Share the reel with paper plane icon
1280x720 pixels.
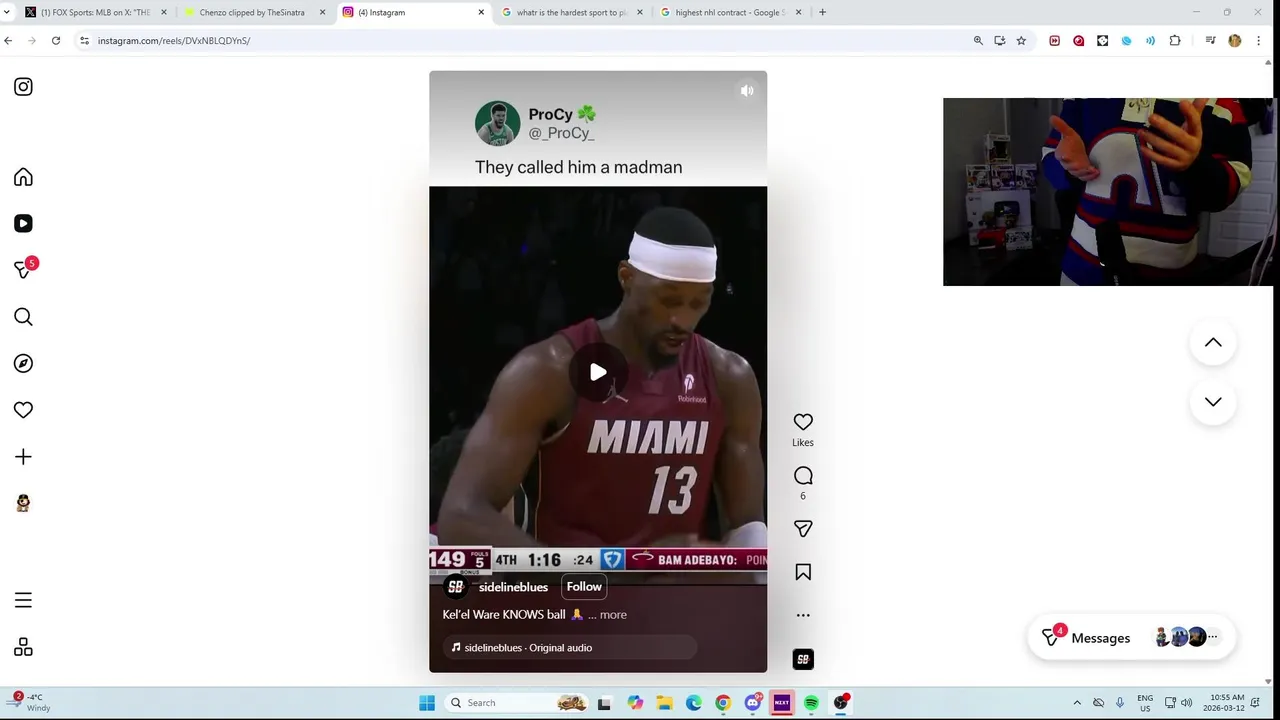tap(803, 529)
